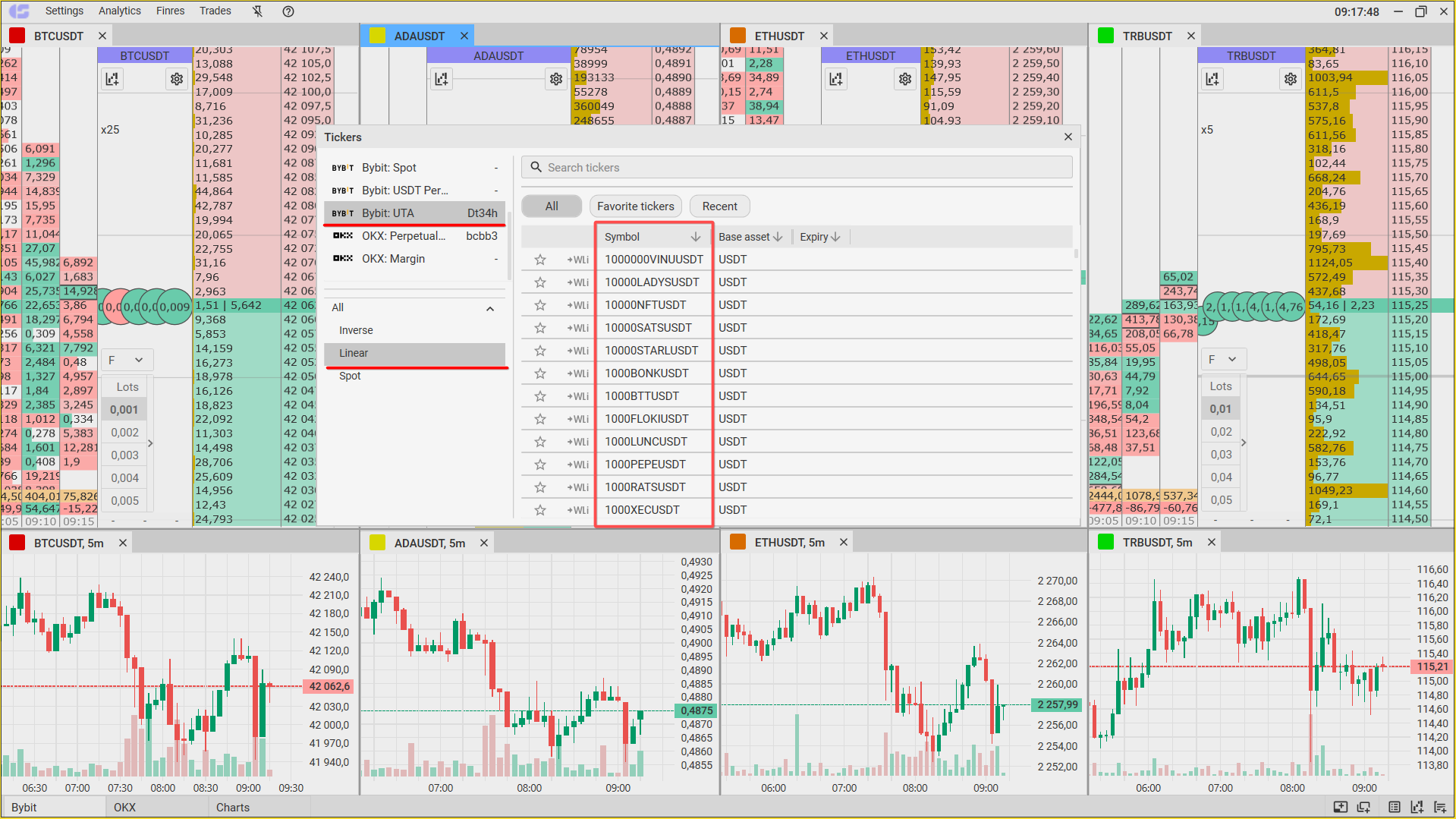Open the Trades menu
Image resolution: width=1456 pixels, height=819 pixels.
(215, 11)
